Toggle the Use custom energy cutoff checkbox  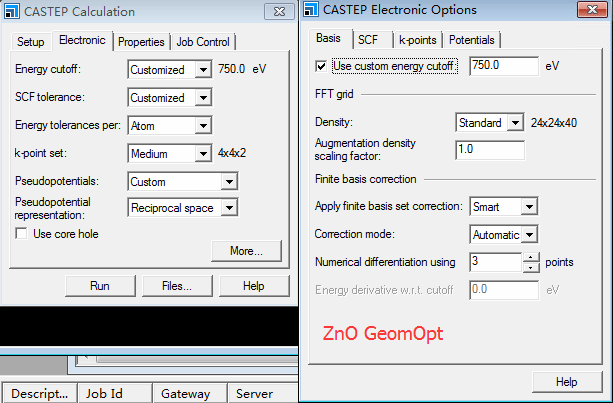(321, 66)
